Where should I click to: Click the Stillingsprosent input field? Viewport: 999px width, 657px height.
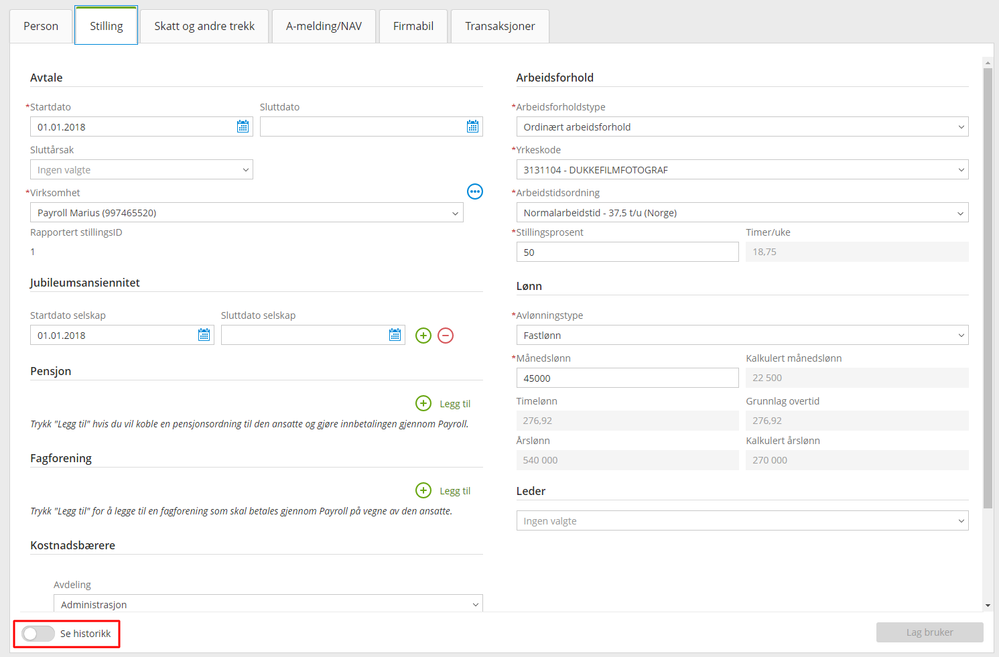point(628,252)
